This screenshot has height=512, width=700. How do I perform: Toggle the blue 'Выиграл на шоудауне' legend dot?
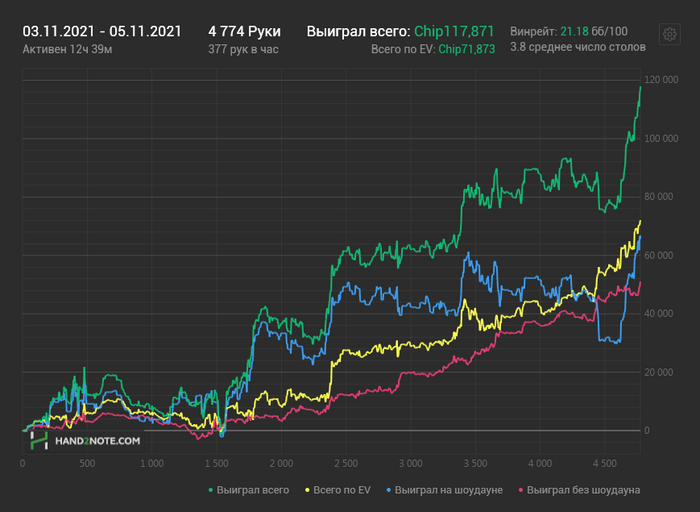[x=388, y=490]
